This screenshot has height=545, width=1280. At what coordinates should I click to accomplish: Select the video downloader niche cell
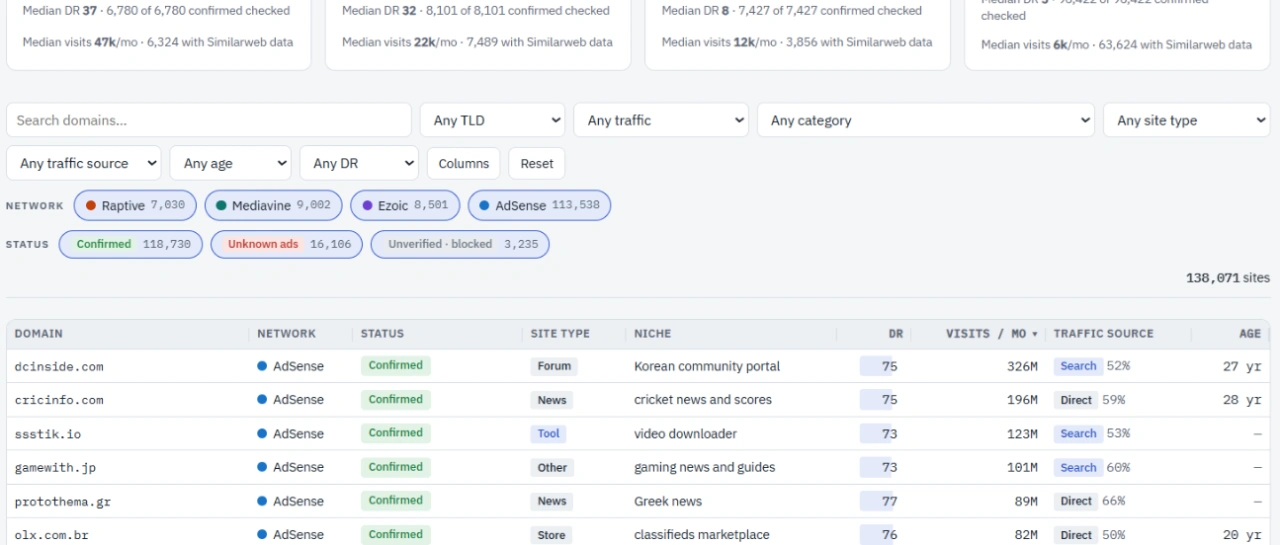coord(686,434)
